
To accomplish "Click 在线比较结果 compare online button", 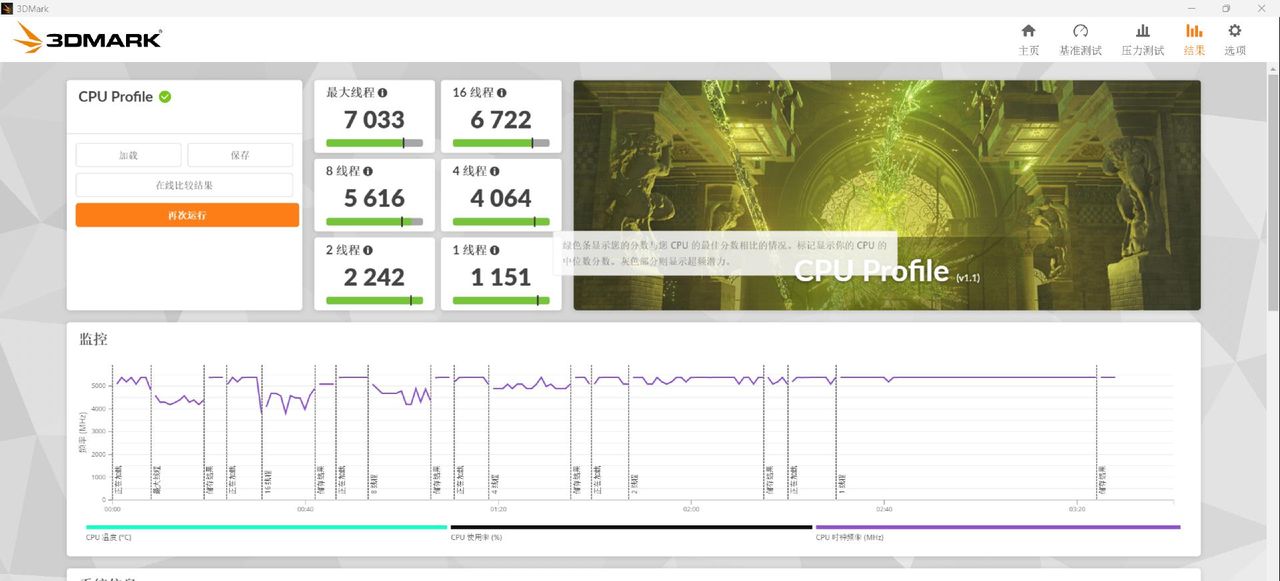I will (184, 185).
